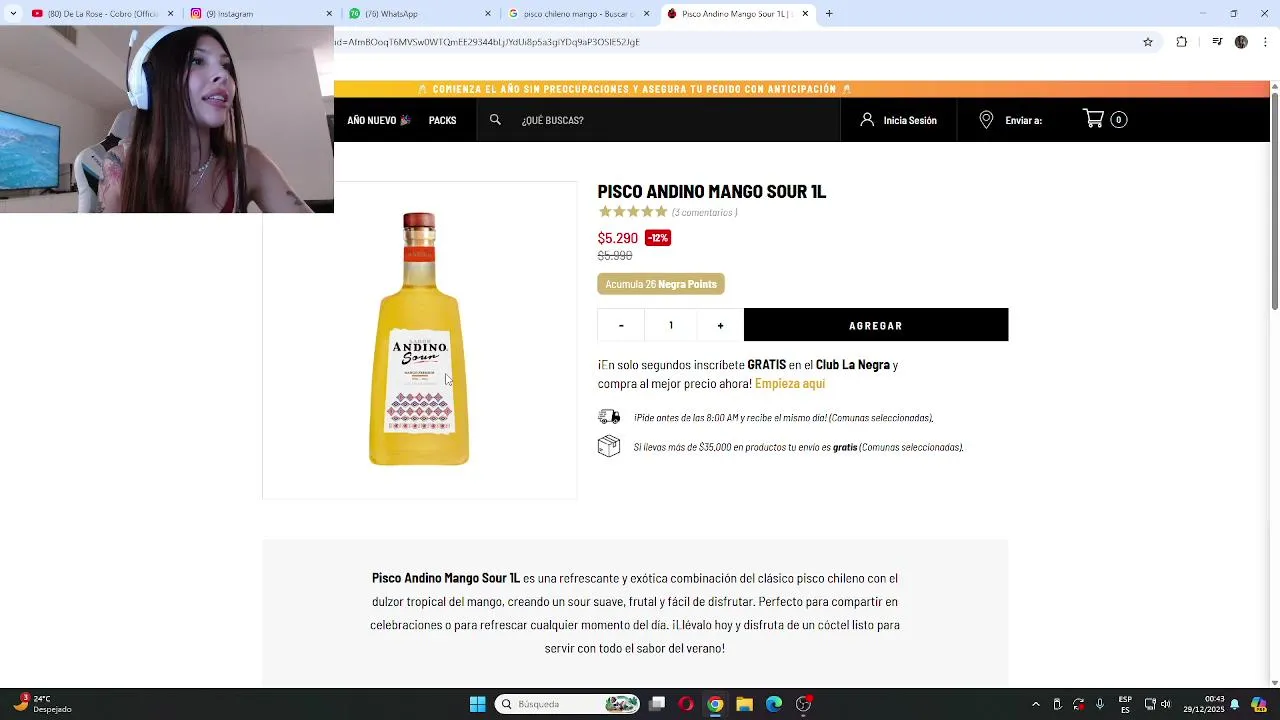The width and height of the screenshot is (1280, 720).
Task: Open the clock and date
Action: pyautogui.click(x=1202, y=704)
